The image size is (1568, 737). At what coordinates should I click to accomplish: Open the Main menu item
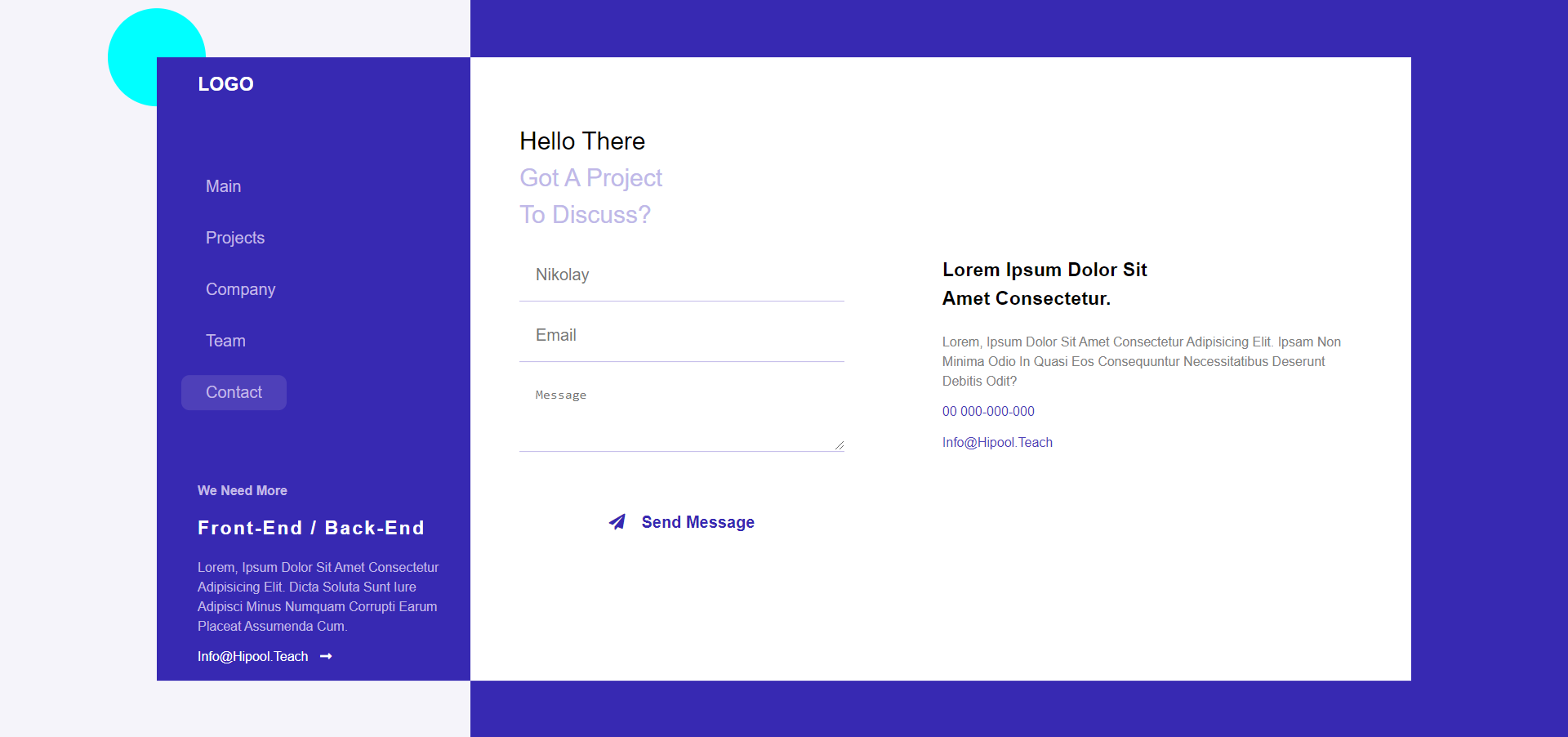pyautogui.click(x=223, y=186)
